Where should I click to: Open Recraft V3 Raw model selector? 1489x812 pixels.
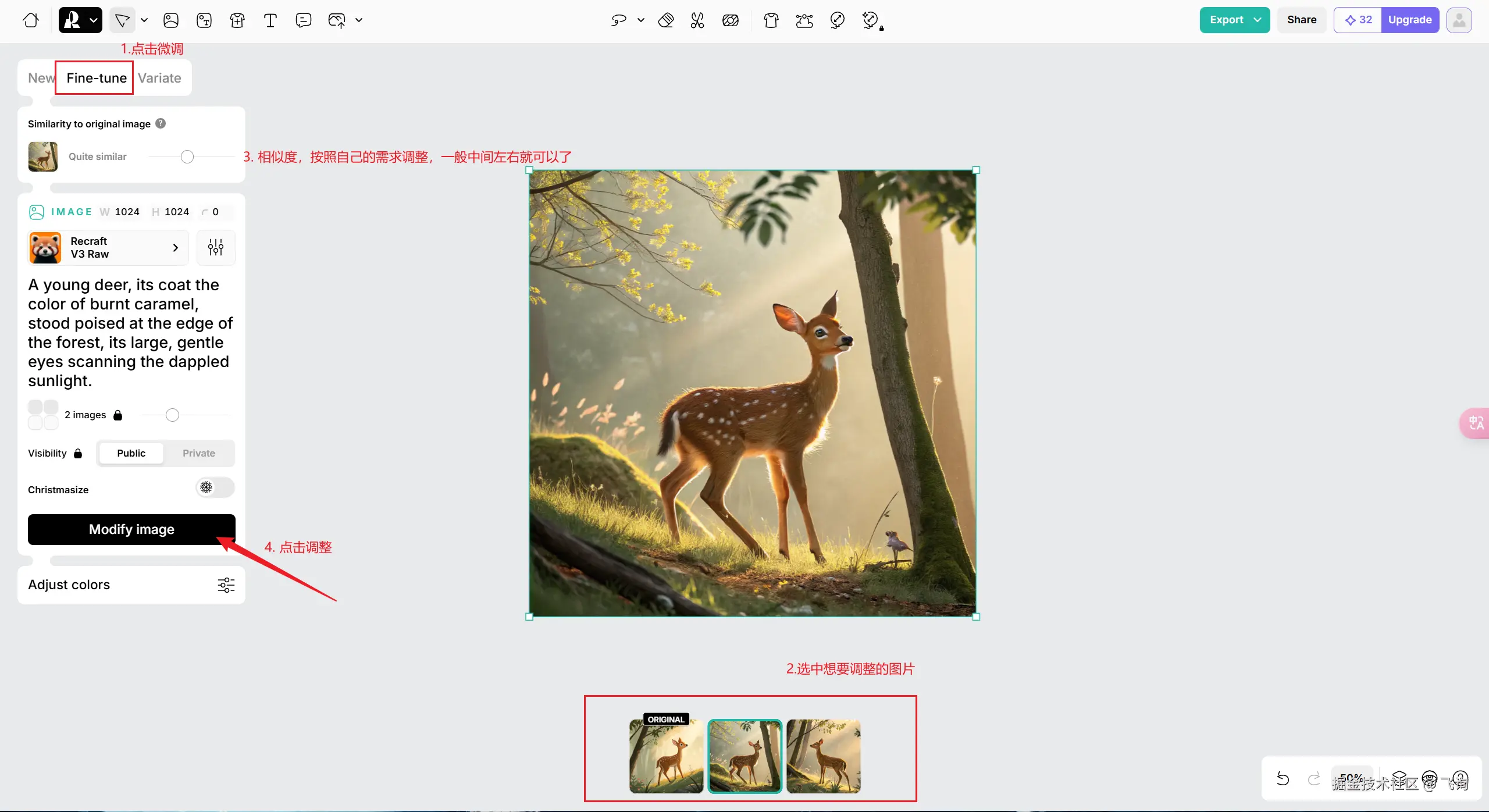[x=108, y=248]
